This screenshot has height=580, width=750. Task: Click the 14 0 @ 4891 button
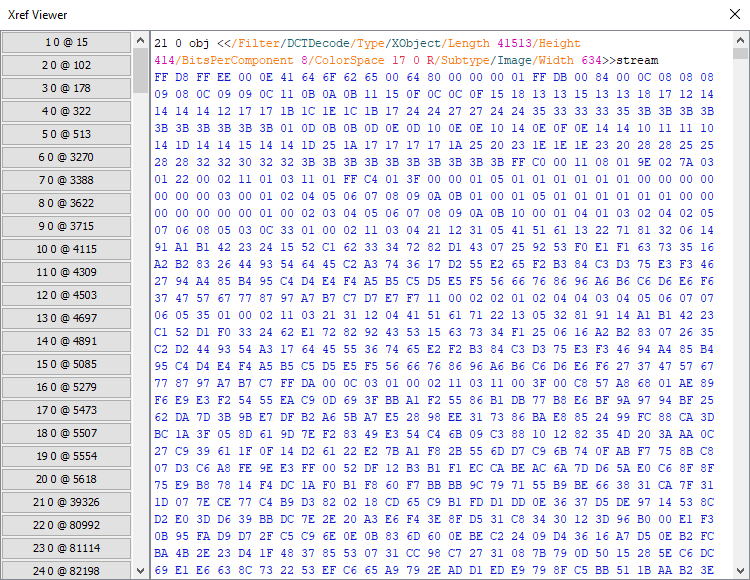[x=66, y=341]
